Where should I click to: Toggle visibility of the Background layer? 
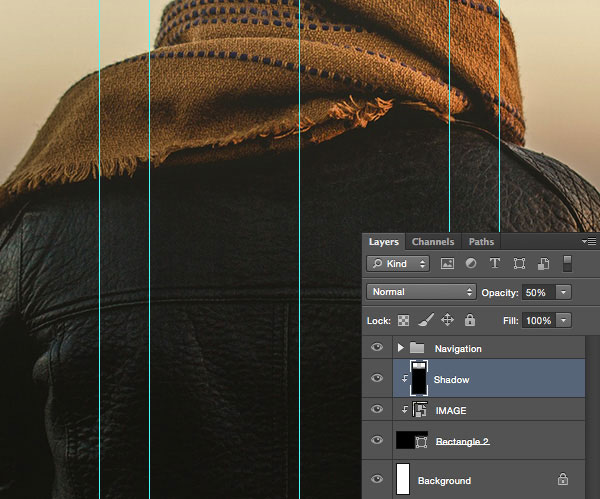pos(377,481)
